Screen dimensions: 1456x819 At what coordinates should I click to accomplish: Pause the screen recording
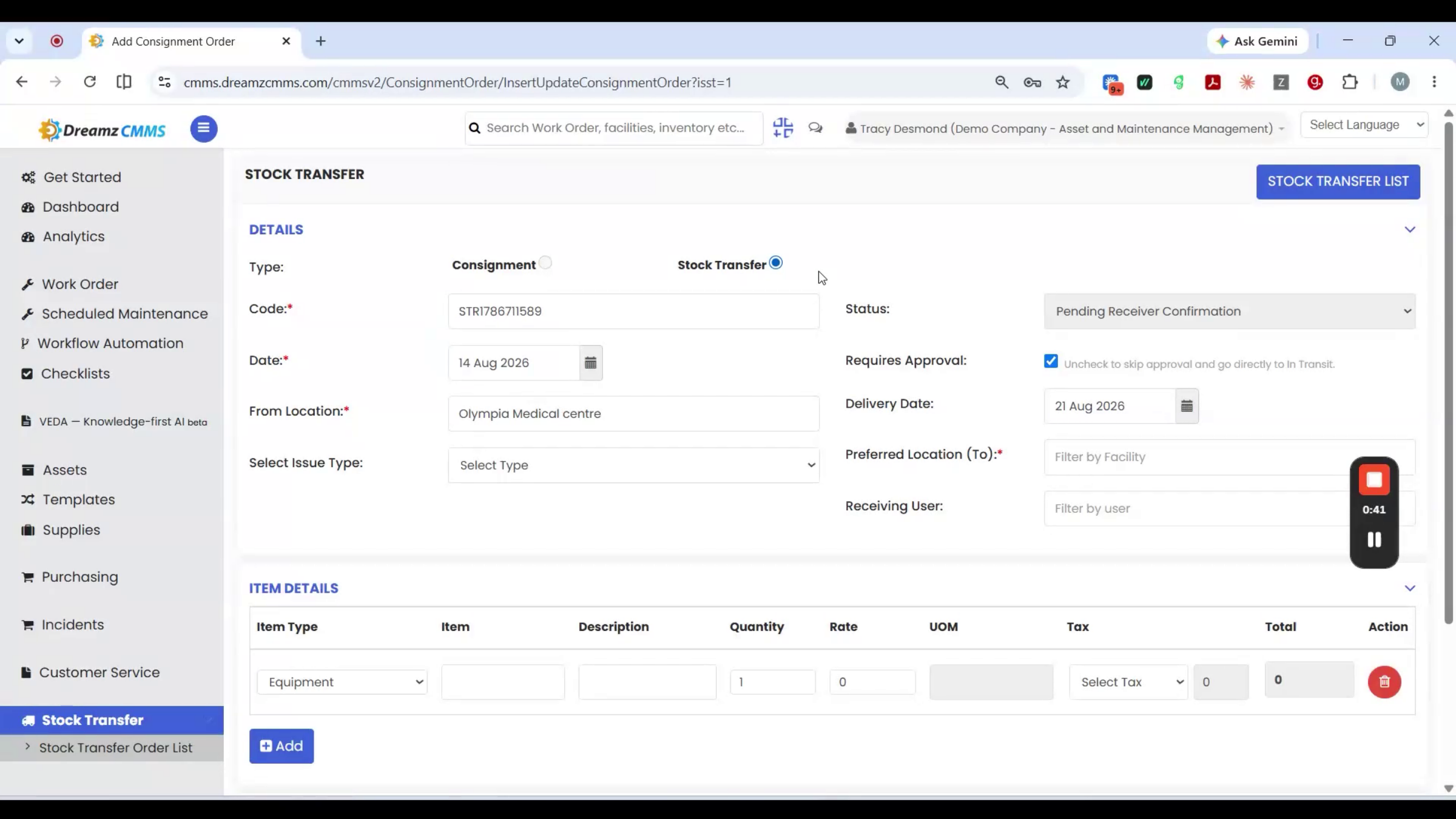pos(1374,539)
